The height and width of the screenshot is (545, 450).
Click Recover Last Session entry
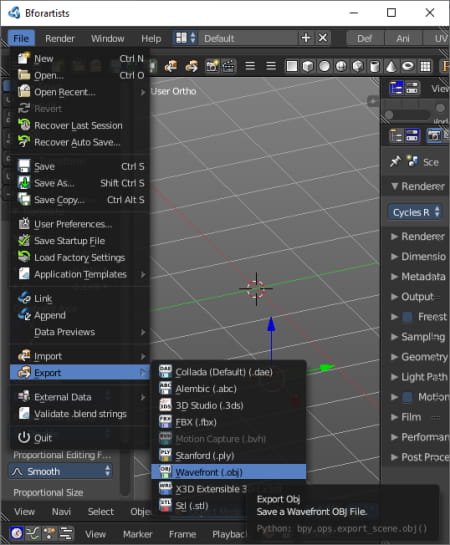[80, 125]
